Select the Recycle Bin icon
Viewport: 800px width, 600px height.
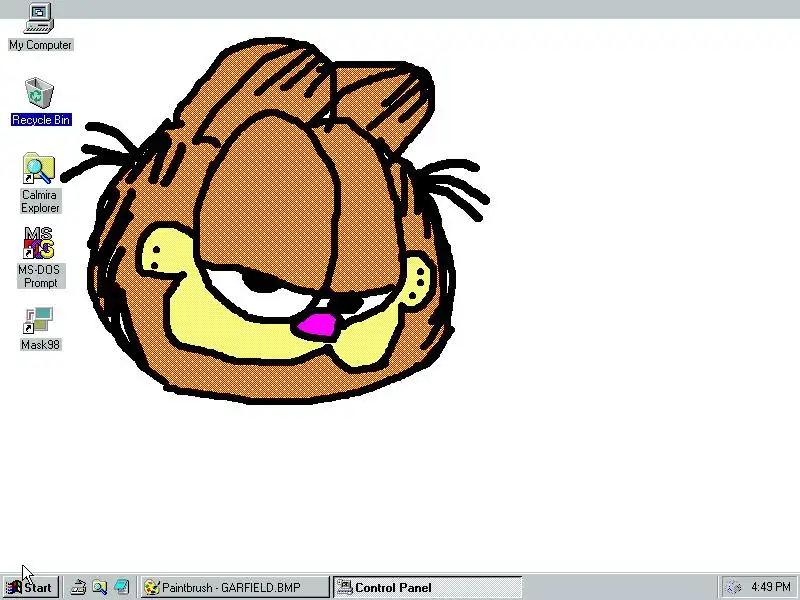tap(39, 93)
